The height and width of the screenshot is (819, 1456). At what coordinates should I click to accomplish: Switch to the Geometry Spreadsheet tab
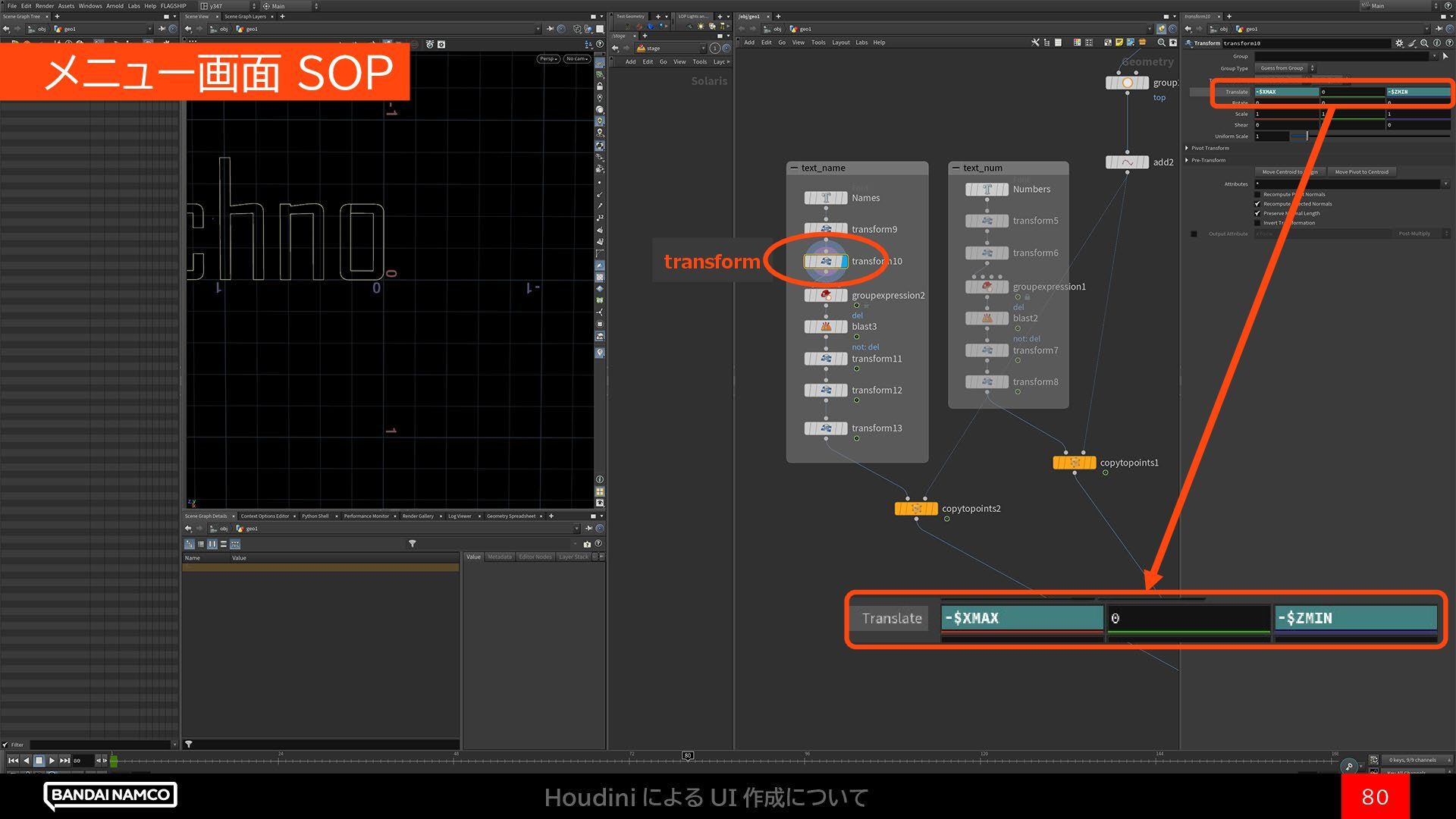[x=510, y=516]
